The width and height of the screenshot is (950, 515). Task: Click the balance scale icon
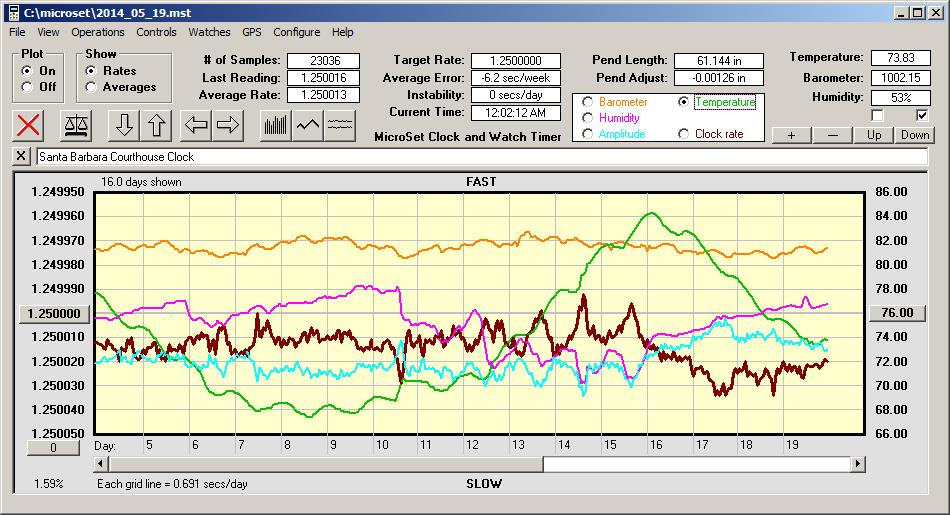coord(75,125)
